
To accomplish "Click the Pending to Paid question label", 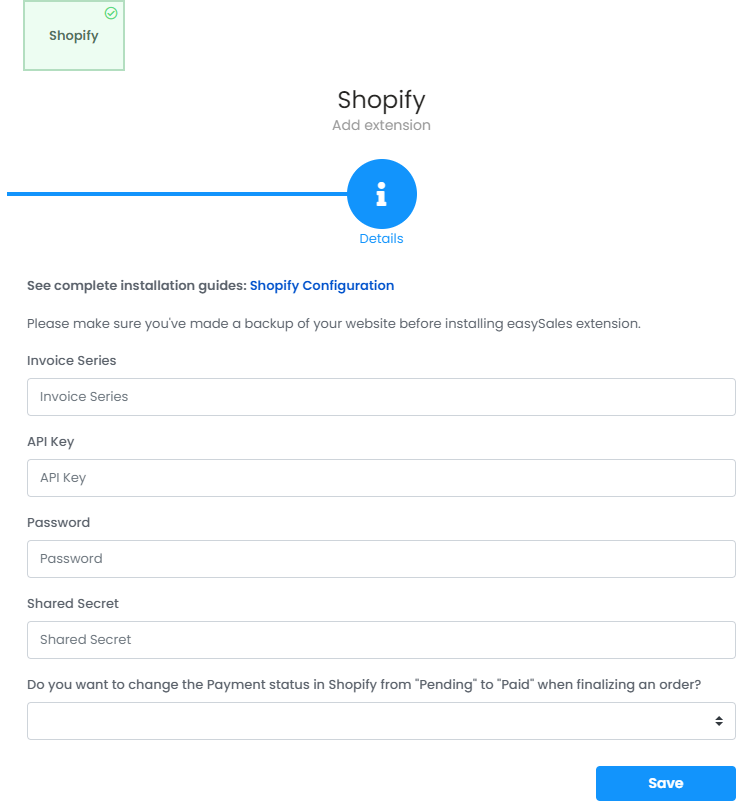I will 364,685.
